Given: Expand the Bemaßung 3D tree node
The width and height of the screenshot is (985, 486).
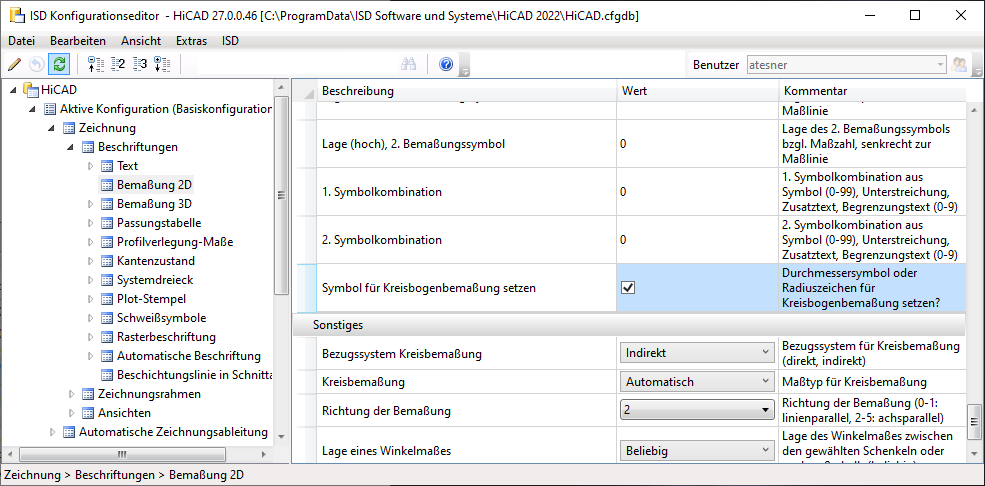Looking at the screenshot, I should [x=90, y=204].
